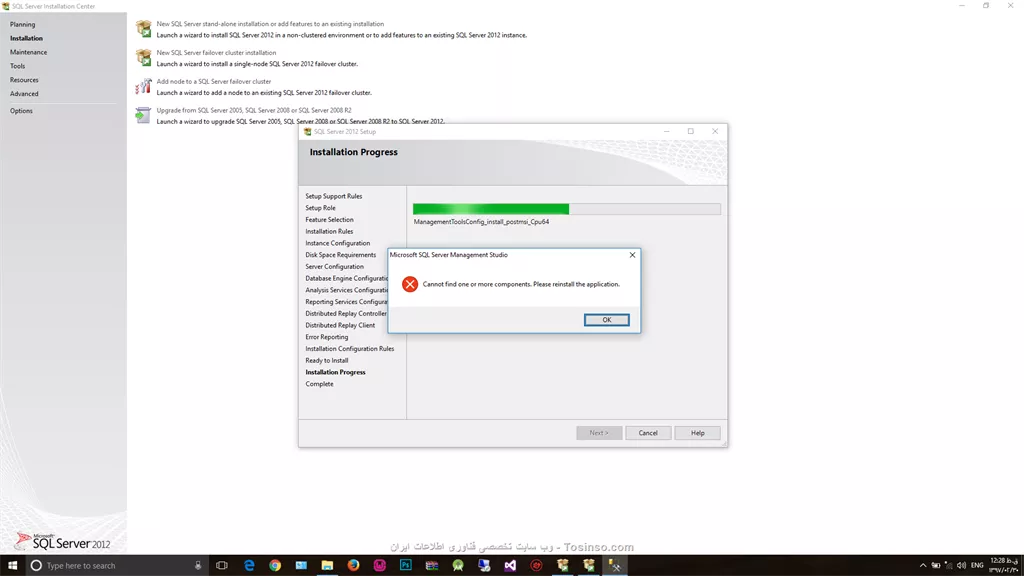Click the installation progress bar
Viewport: 1024px width, 576px height.
567,209
